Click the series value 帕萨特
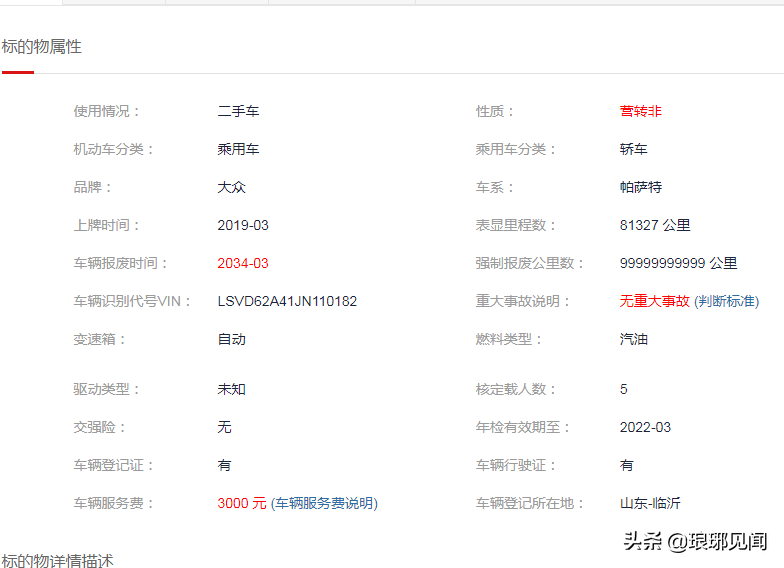Image resolution: width=784 pixels, height=568 pixels. [640, 187]
